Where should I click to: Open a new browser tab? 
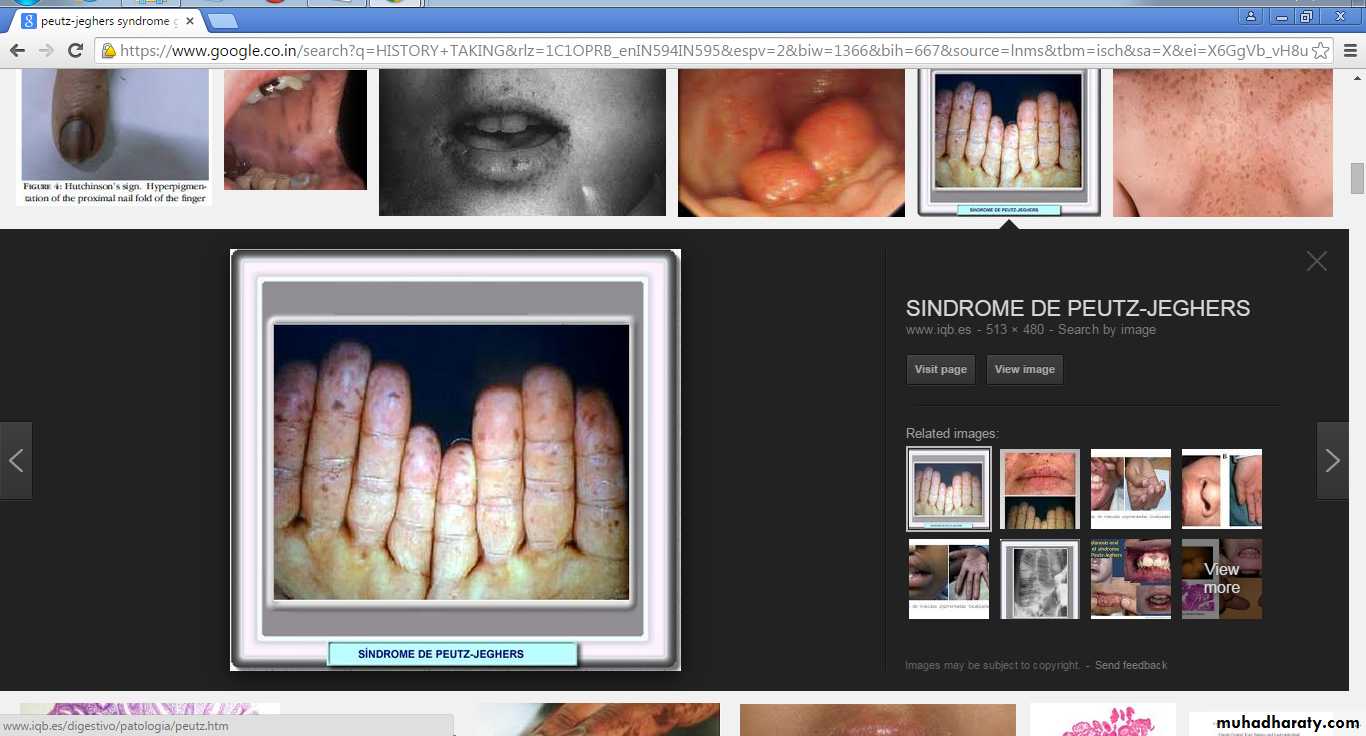click(222, 21)
